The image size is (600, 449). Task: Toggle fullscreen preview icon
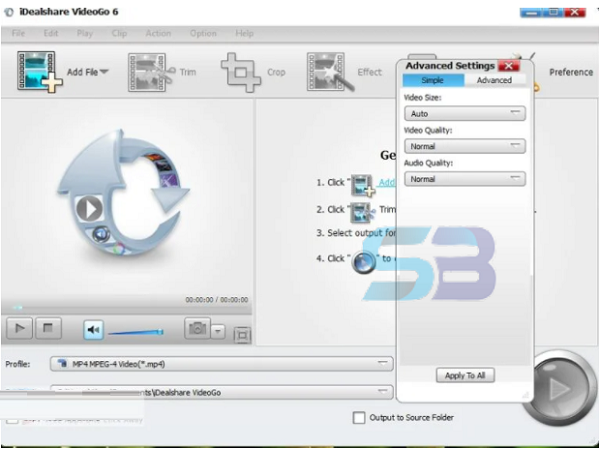[x=242, y=335]
